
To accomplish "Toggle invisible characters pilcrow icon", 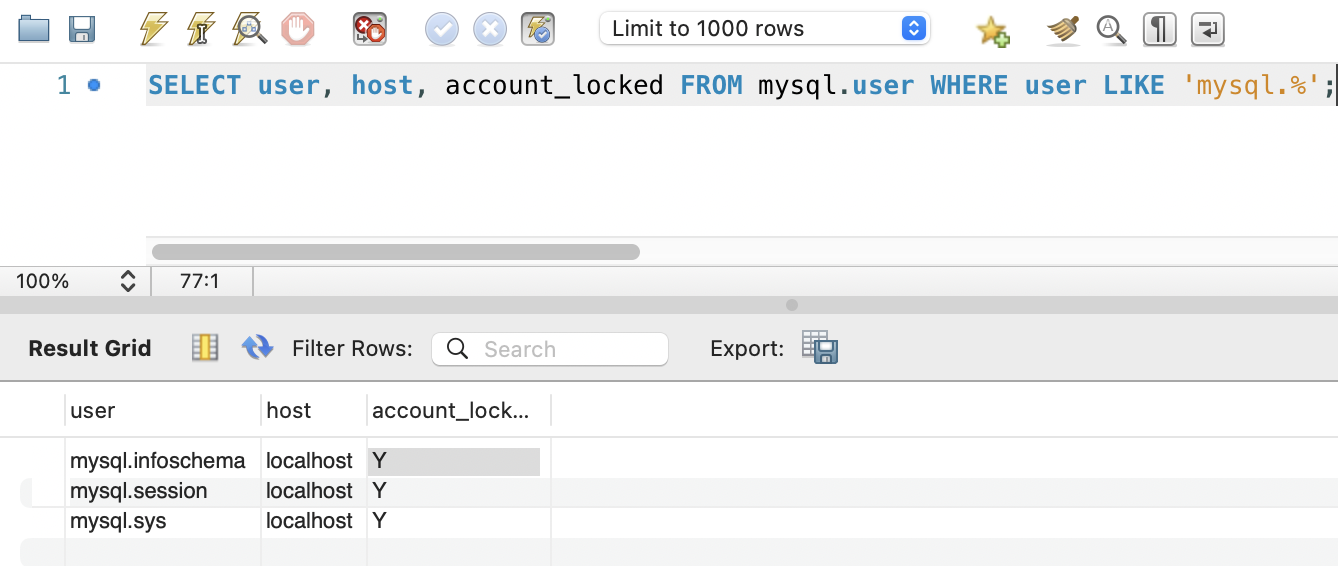I will [1159, 29].
